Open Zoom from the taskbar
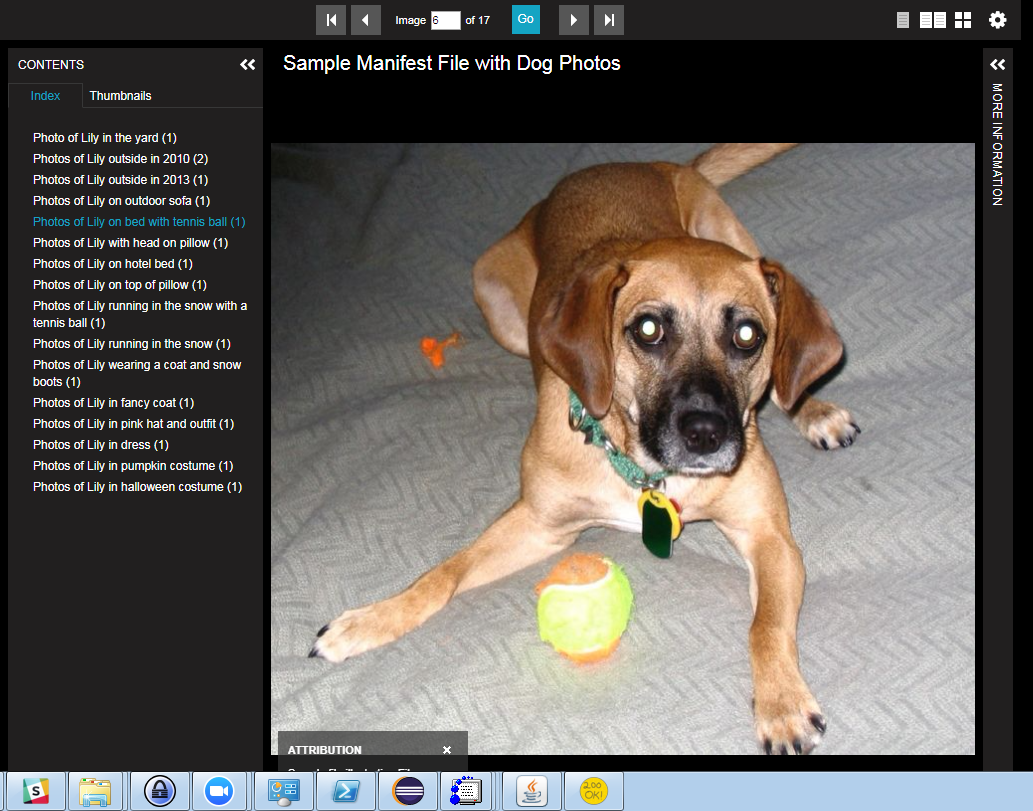This screenshot has height=811, width=1033. [219, 791]
